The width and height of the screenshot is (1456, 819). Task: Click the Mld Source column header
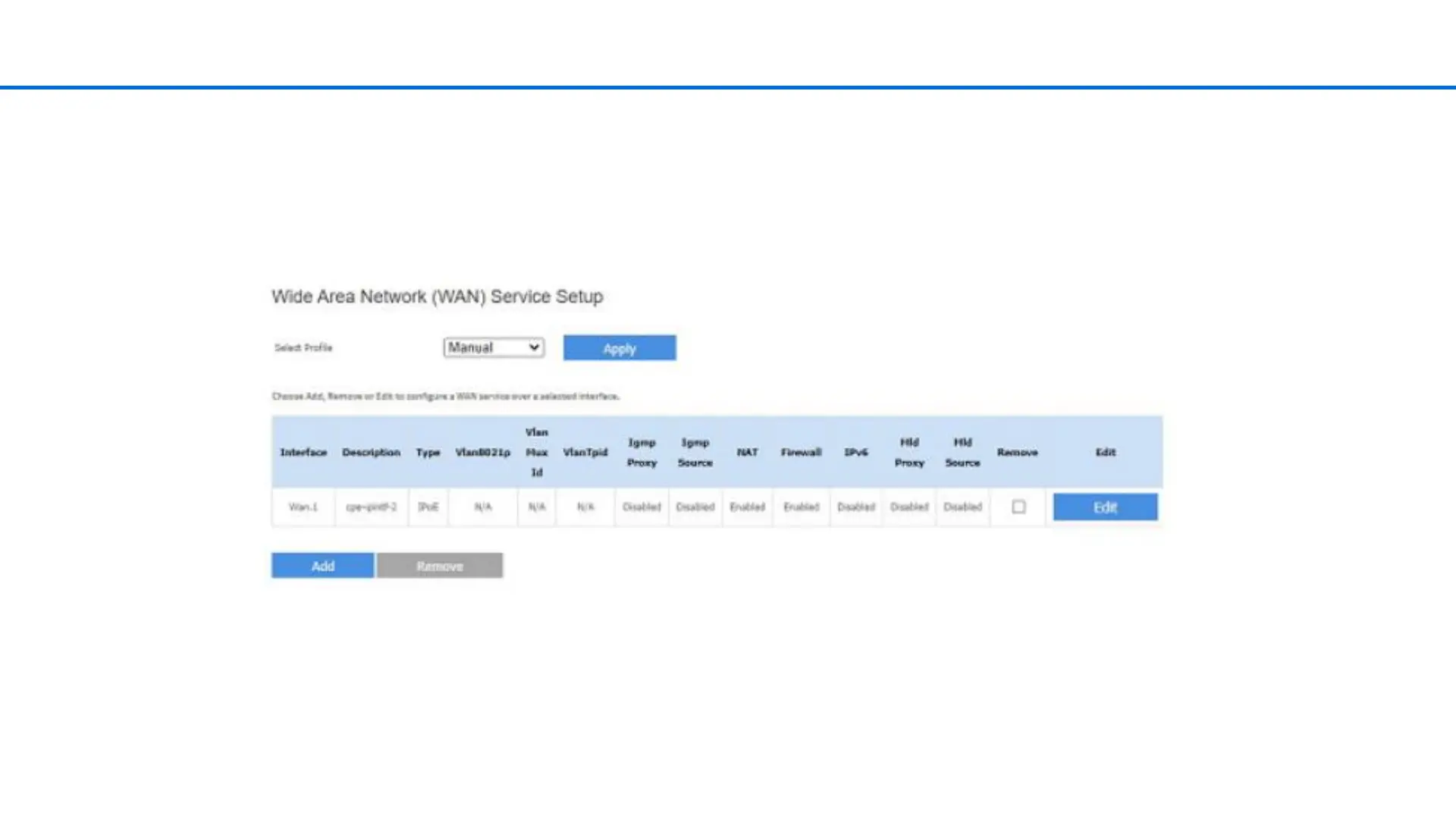(x=962, y=452)
